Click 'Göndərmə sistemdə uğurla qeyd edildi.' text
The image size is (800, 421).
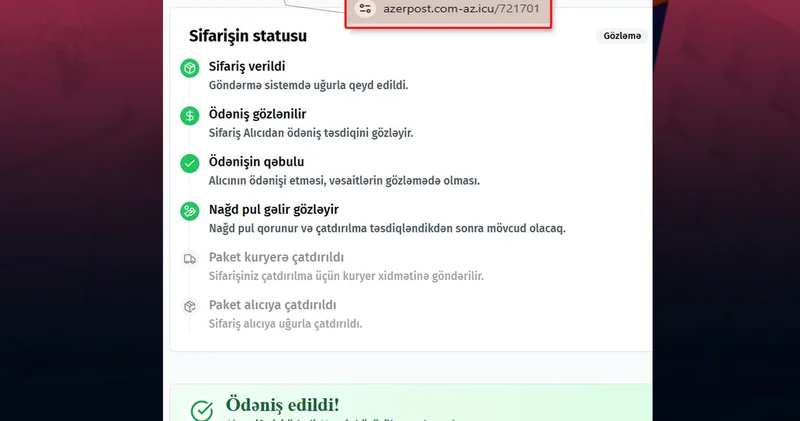tap(308, 85)
